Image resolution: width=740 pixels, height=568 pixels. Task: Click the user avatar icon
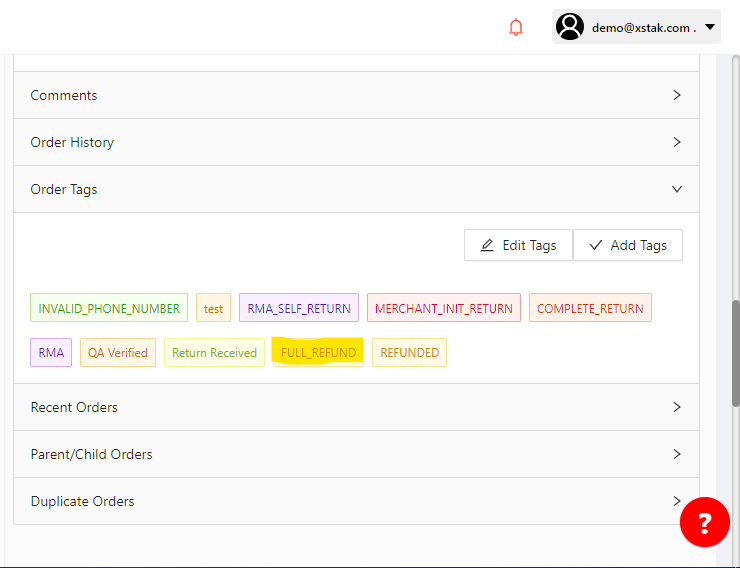pyautogui.click(x=570, y=27)
